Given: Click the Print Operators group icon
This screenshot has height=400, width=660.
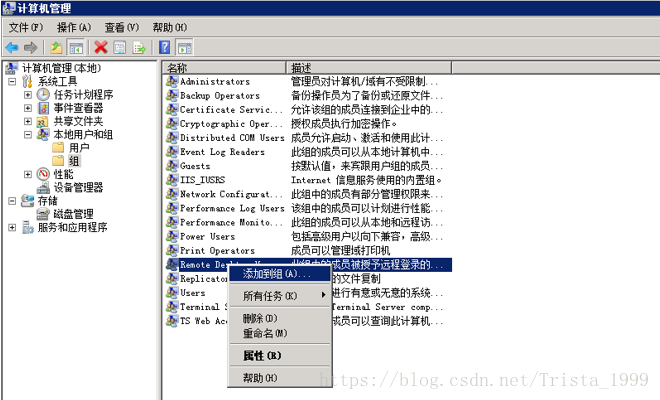Looking at the screenshot, I should pyautogui.click(x=172, y=250).
